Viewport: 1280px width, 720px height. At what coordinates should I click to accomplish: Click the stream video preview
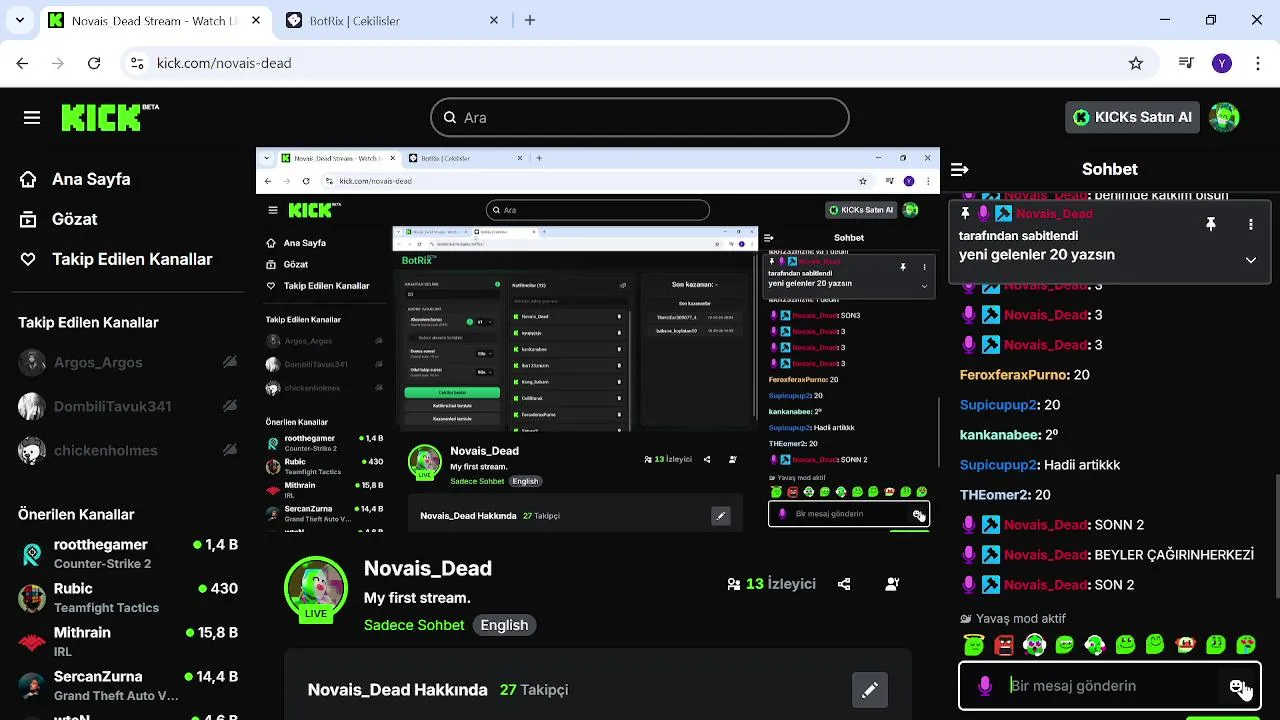(598, 340)
